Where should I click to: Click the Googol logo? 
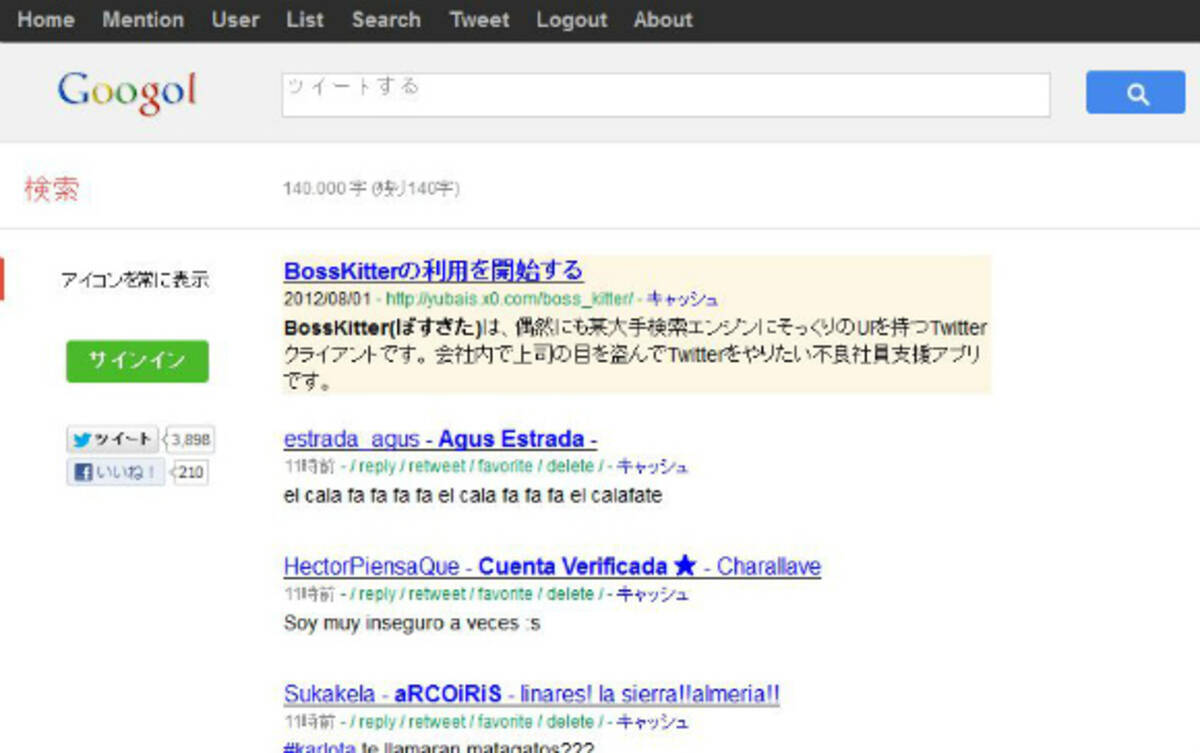[127, 93]
